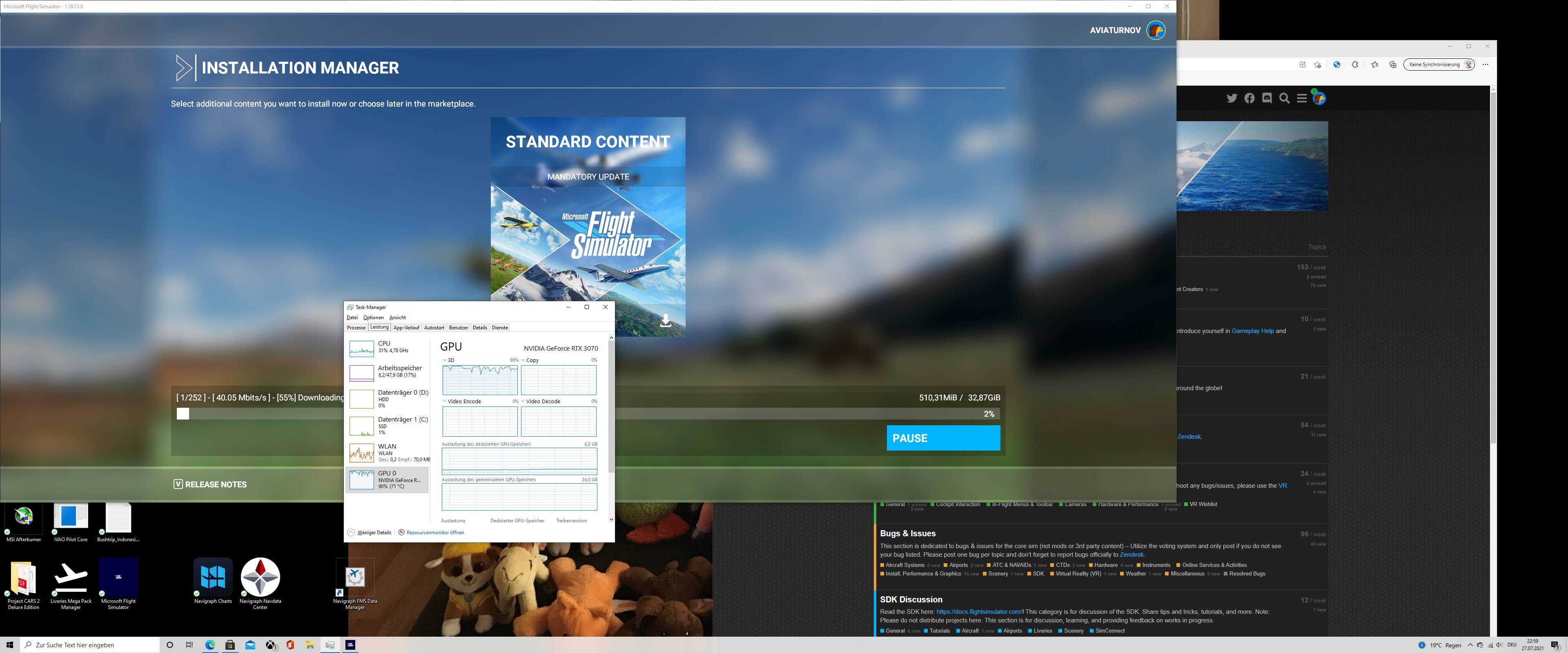Open browser extensions puzzle icon
Viewport: 1568px width, 653px height.
click(x=1355, y=64)
